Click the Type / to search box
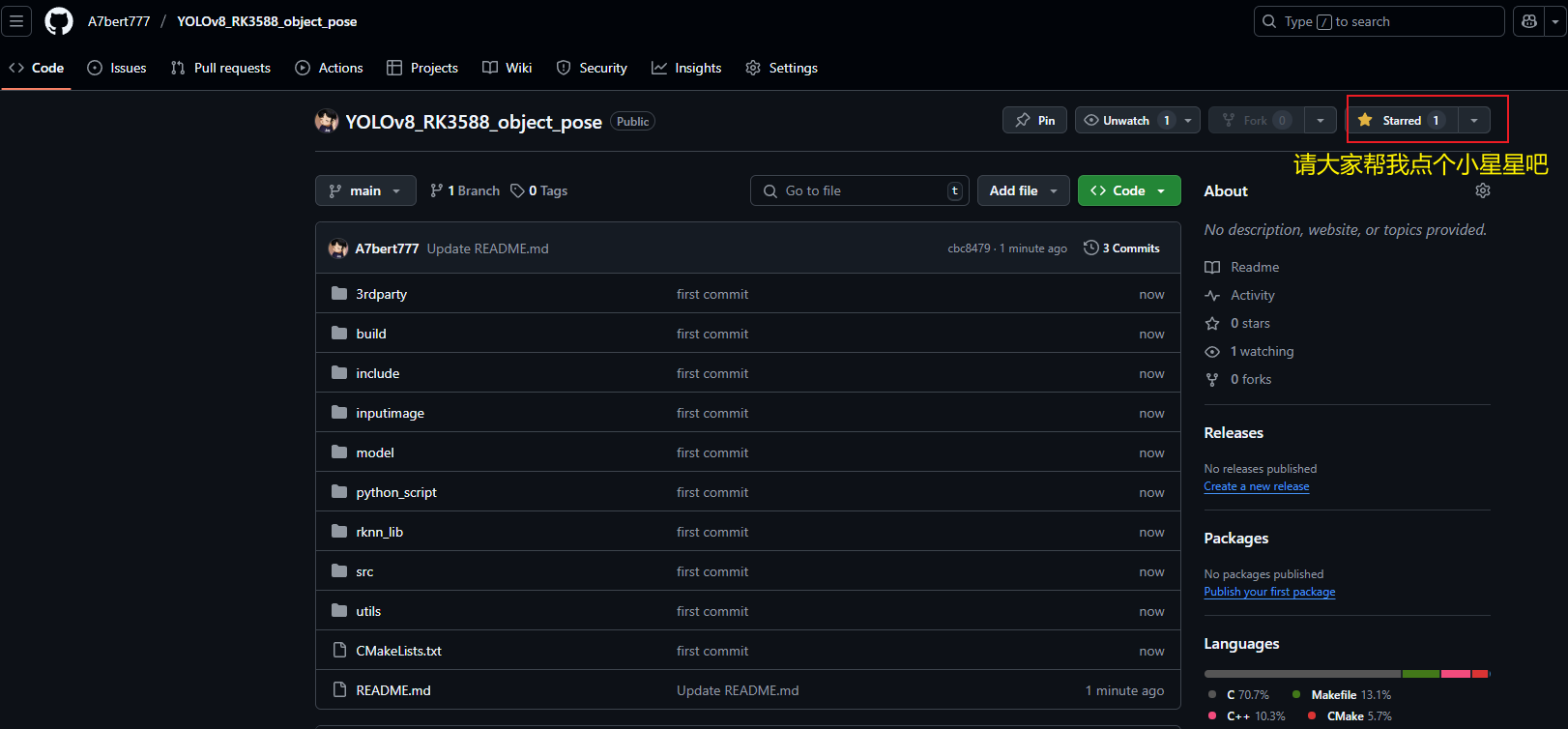Image resolution: width=1568 pixels, height=729 pixels. click(1379, 21)
